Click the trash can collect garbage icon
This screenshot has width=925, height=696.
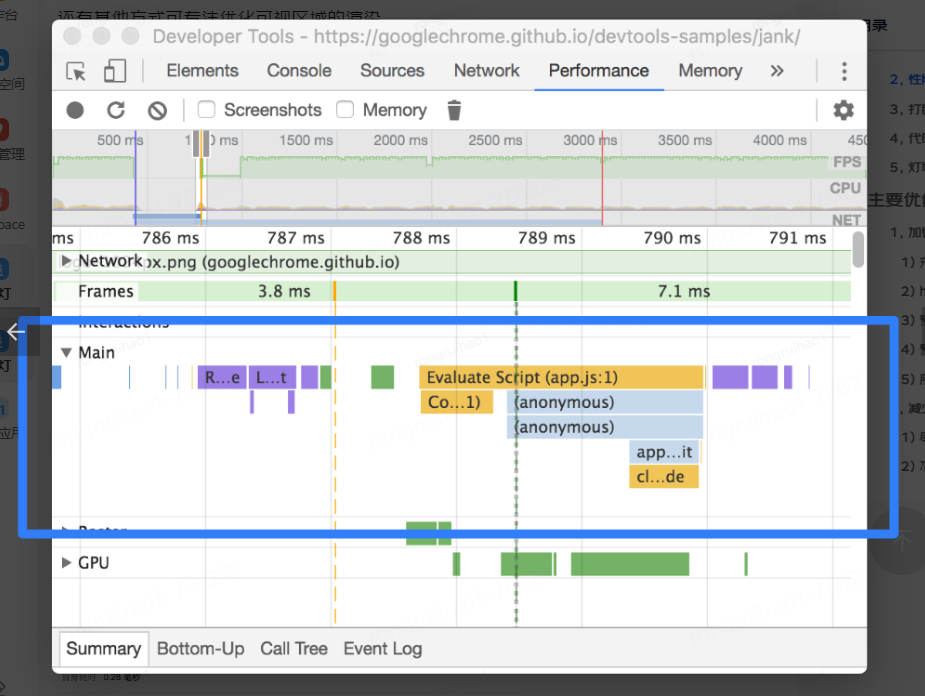click(x=454, y=110)
